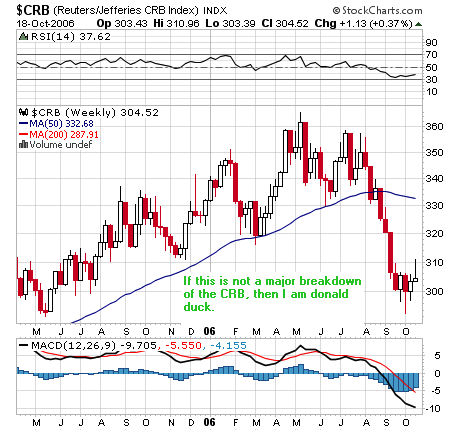Click the 18-Oct-2006 date label
Image resolution: width=460 pixels, height=431 pixels.
coord(45,24)
